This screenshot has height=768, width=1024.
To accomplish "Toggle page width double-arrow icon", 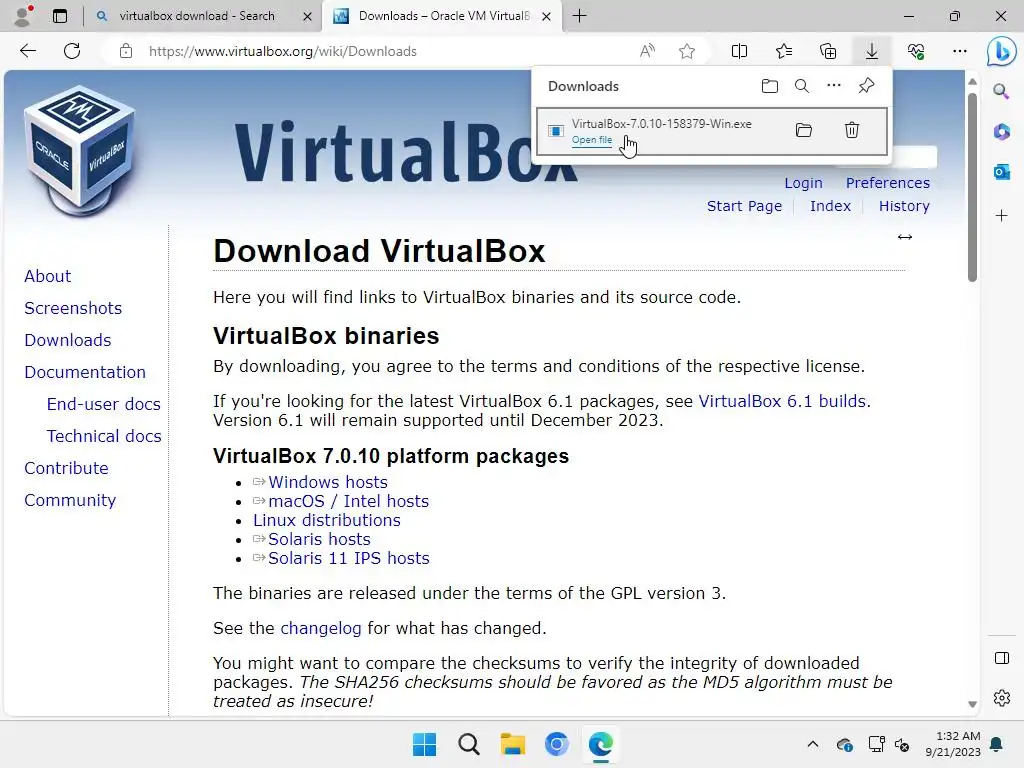I will click(904, 237).
